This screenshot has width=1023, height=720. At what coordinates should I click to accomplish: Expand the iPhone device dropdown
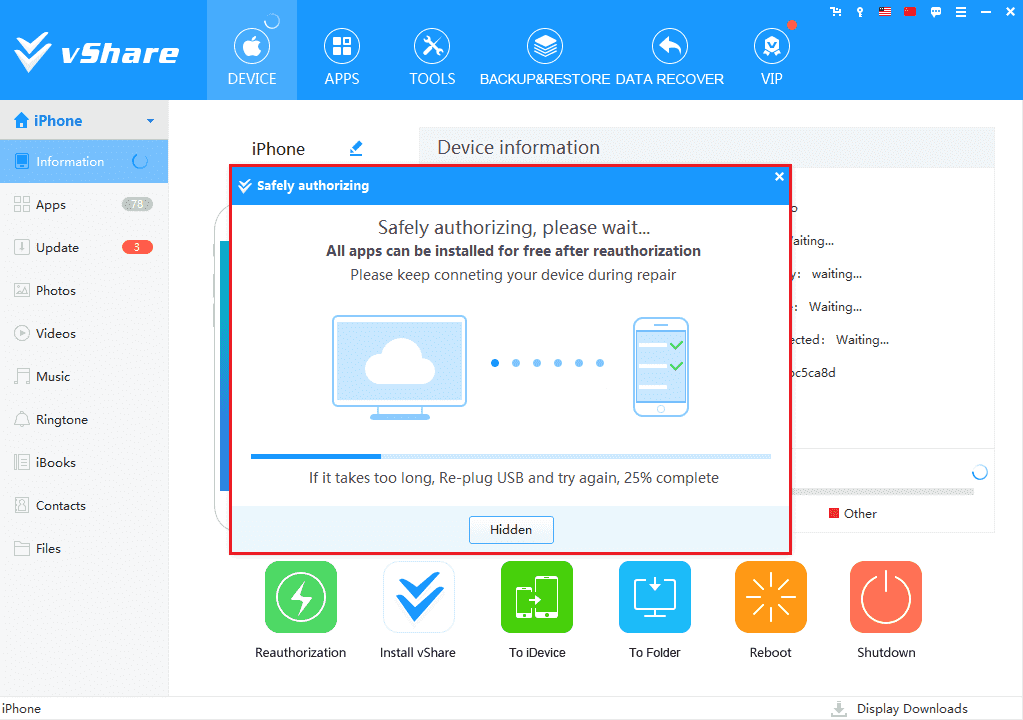(x=150, y=121)
